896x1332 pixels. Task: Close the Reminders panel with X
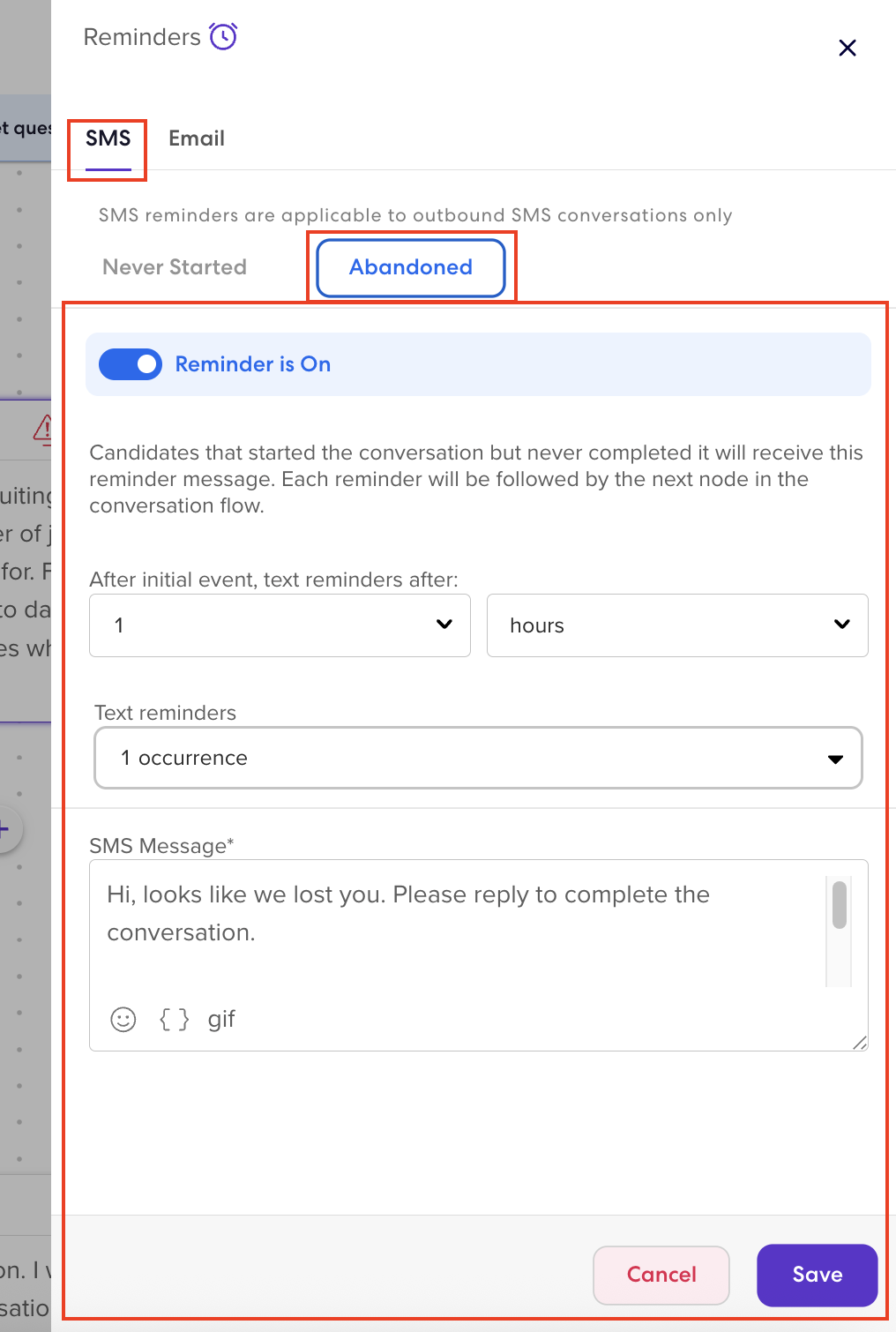coord(847,48)
